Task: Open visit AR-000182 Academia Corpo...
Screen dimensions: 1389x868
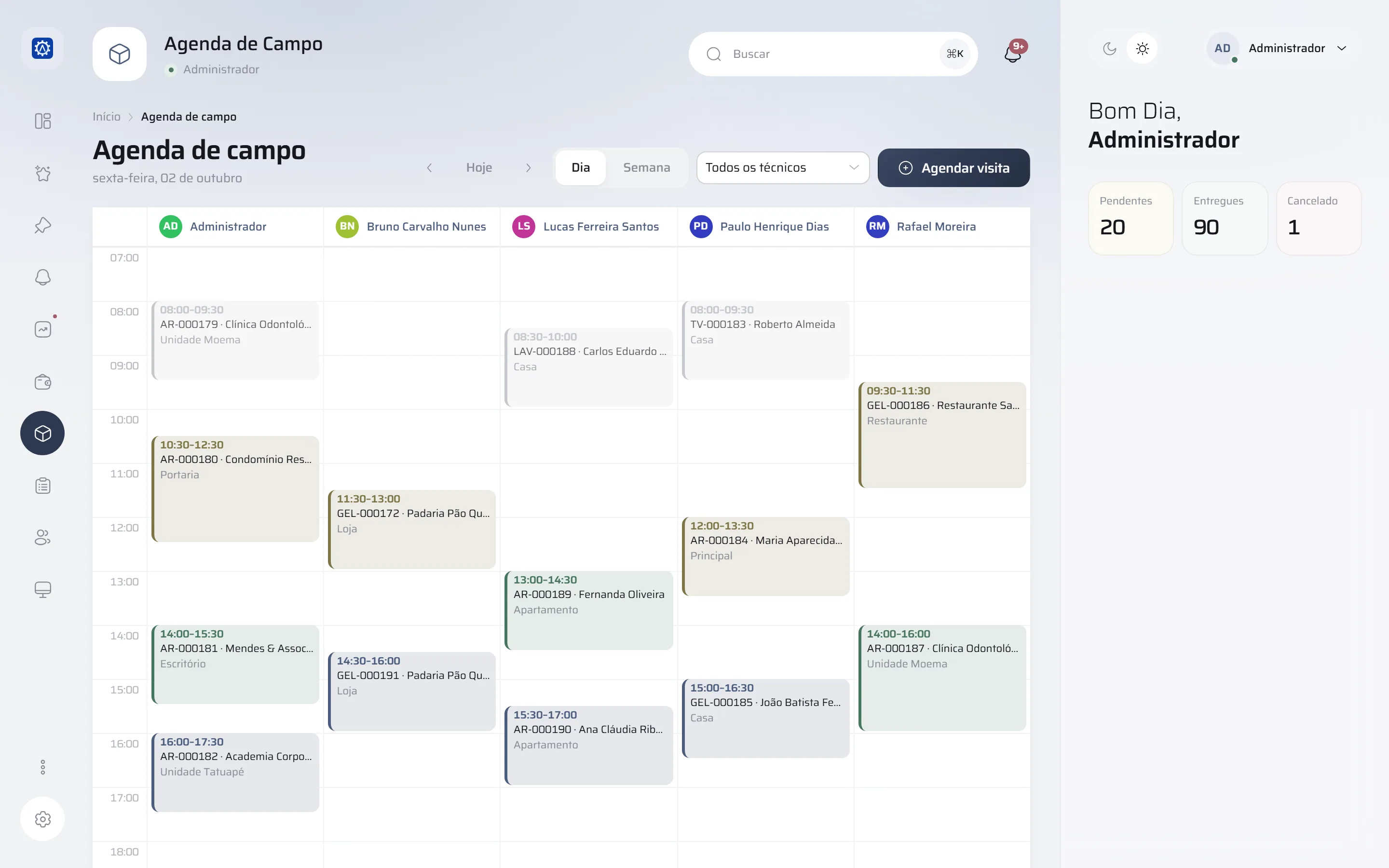Action: (235, 772)
